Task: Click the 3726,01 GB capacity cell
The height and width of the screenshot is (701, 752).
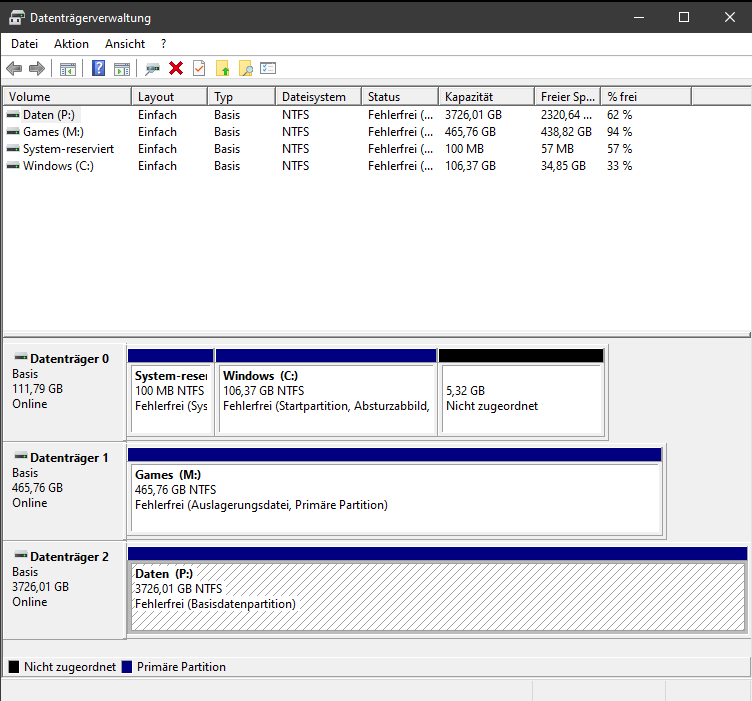Action: point(473,115)
